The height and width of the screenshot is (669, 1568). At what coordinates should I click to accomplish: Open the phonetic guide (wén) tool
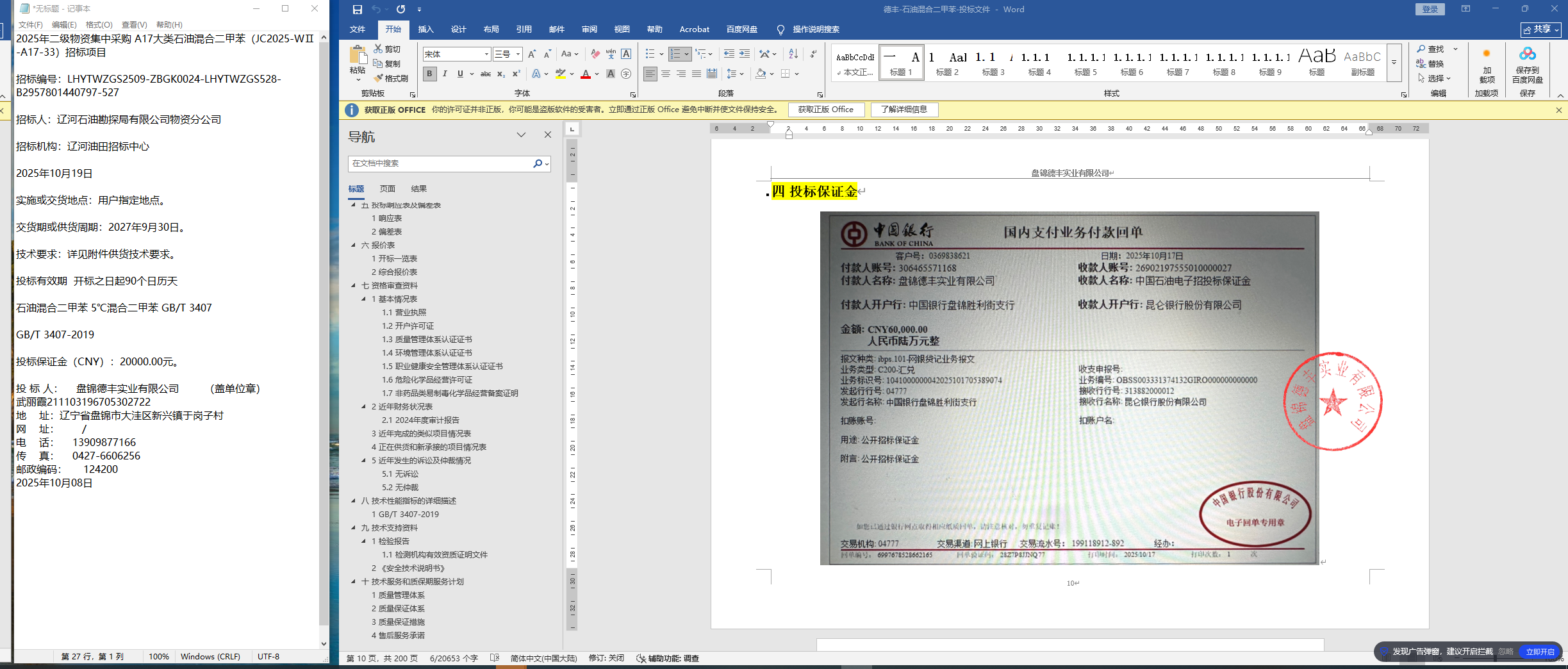611,54
